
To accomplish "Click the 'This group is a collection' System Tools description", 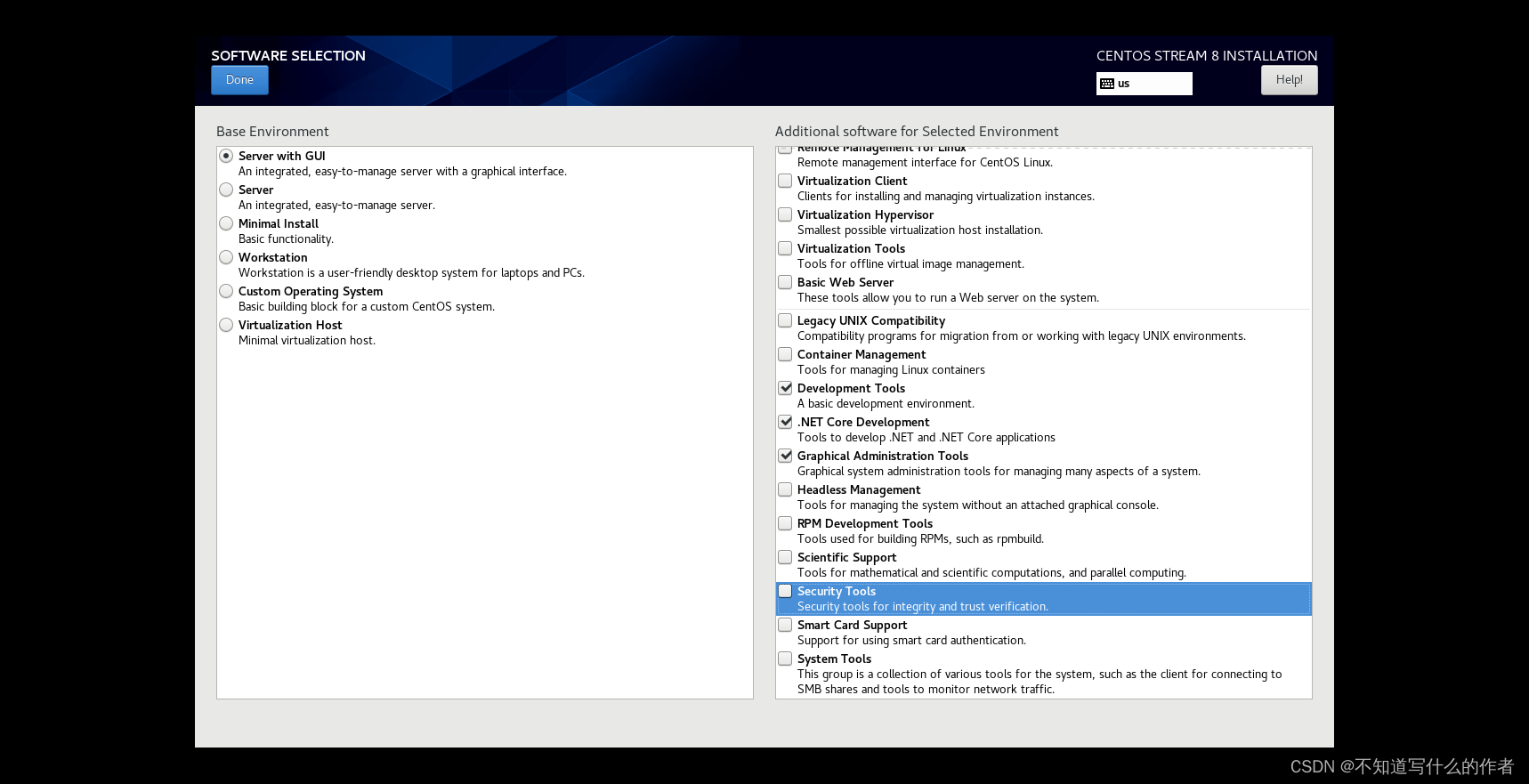I will point(1040,682).
